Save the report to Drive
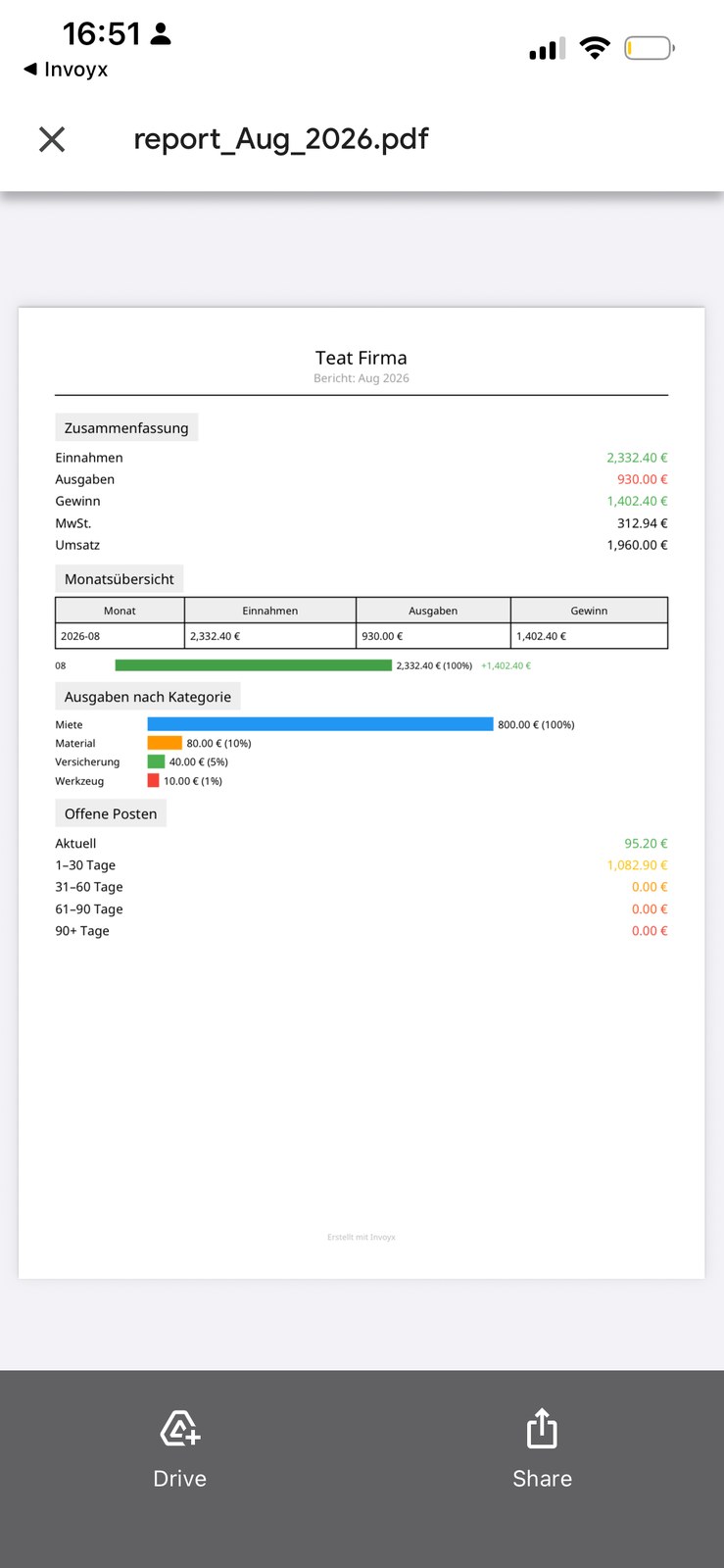 tap(180, 1449)
